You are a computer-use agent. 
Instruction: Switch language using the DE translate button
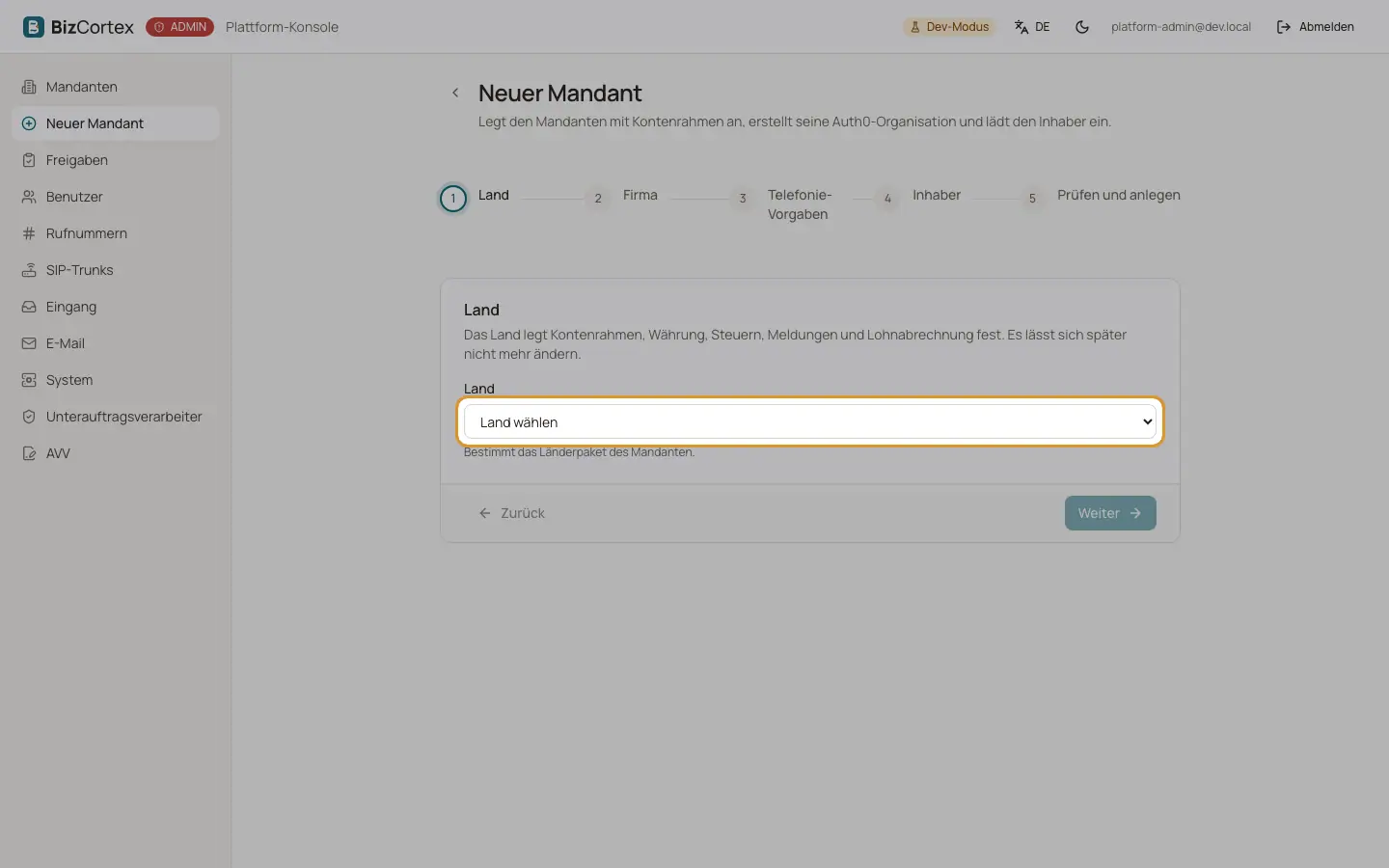pyautogui.click(x=1032, y=27)
